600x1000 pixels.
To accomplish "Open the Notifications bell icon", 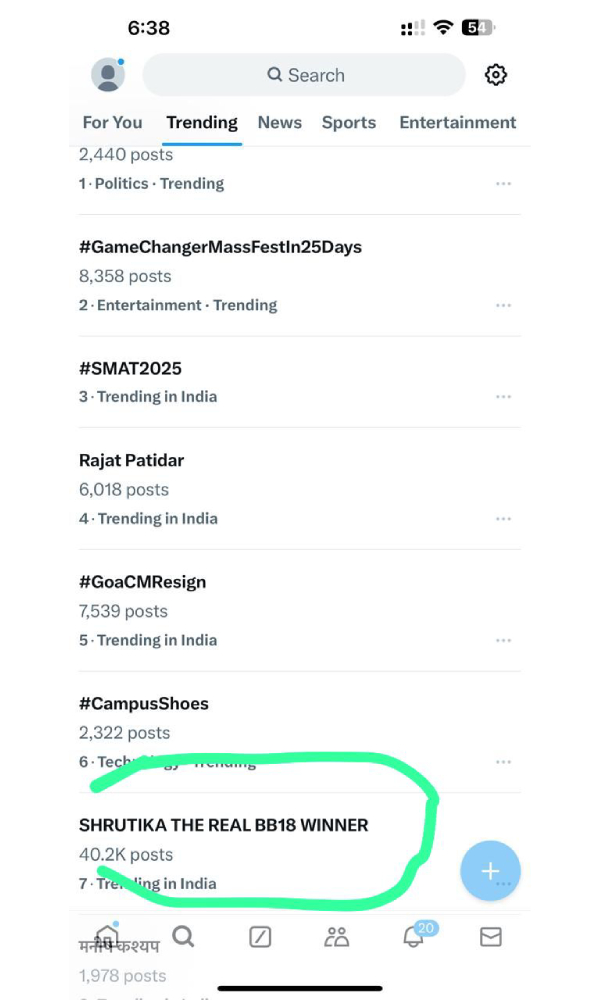I will coord(414,937).
